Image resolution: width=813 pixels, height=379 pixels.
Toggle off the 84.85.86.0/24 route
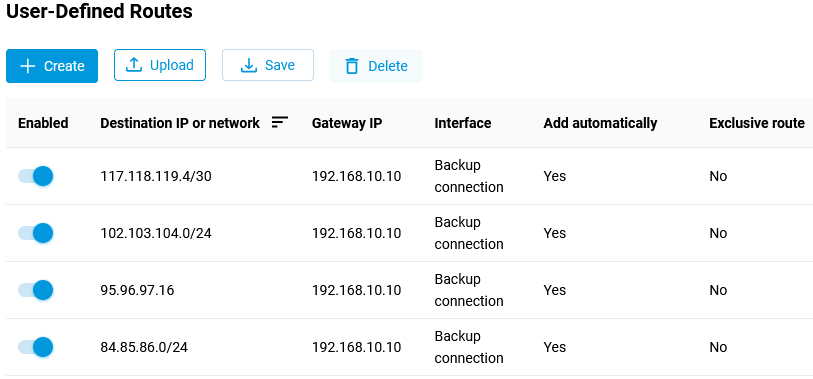36,347
